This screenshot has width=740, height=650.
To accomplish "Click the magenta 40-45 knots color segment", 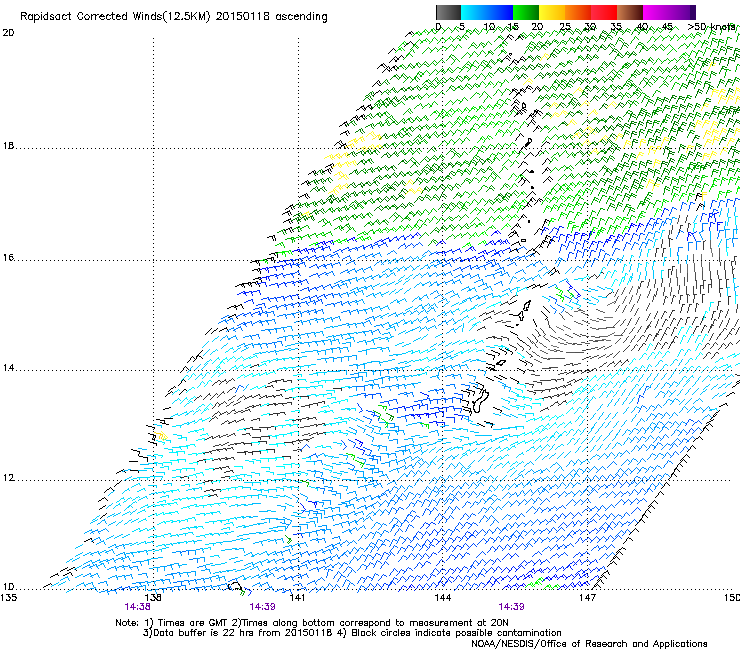I will [x=656, y=12].
